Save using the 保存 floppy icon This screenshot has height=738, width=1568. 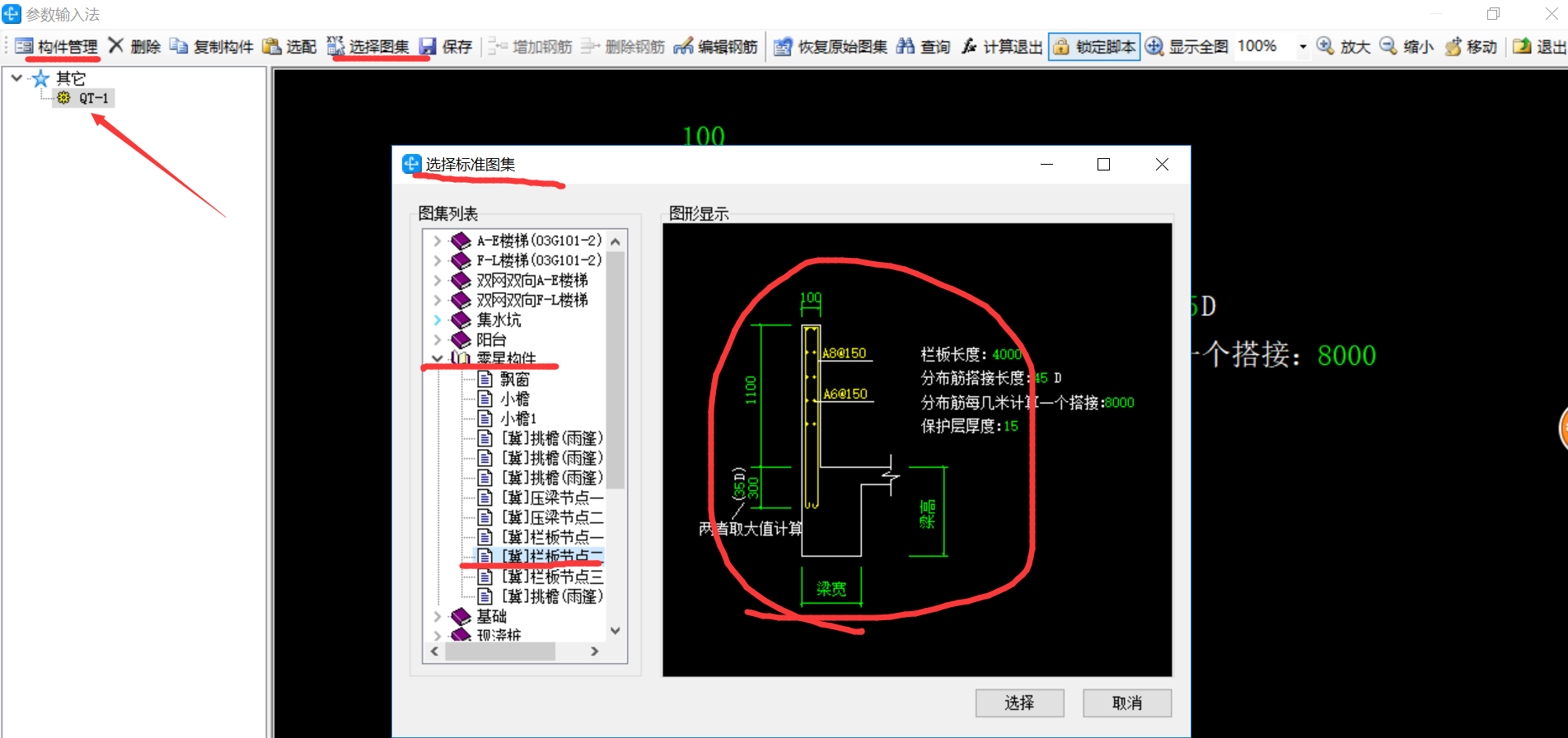(x=445, y=46)
